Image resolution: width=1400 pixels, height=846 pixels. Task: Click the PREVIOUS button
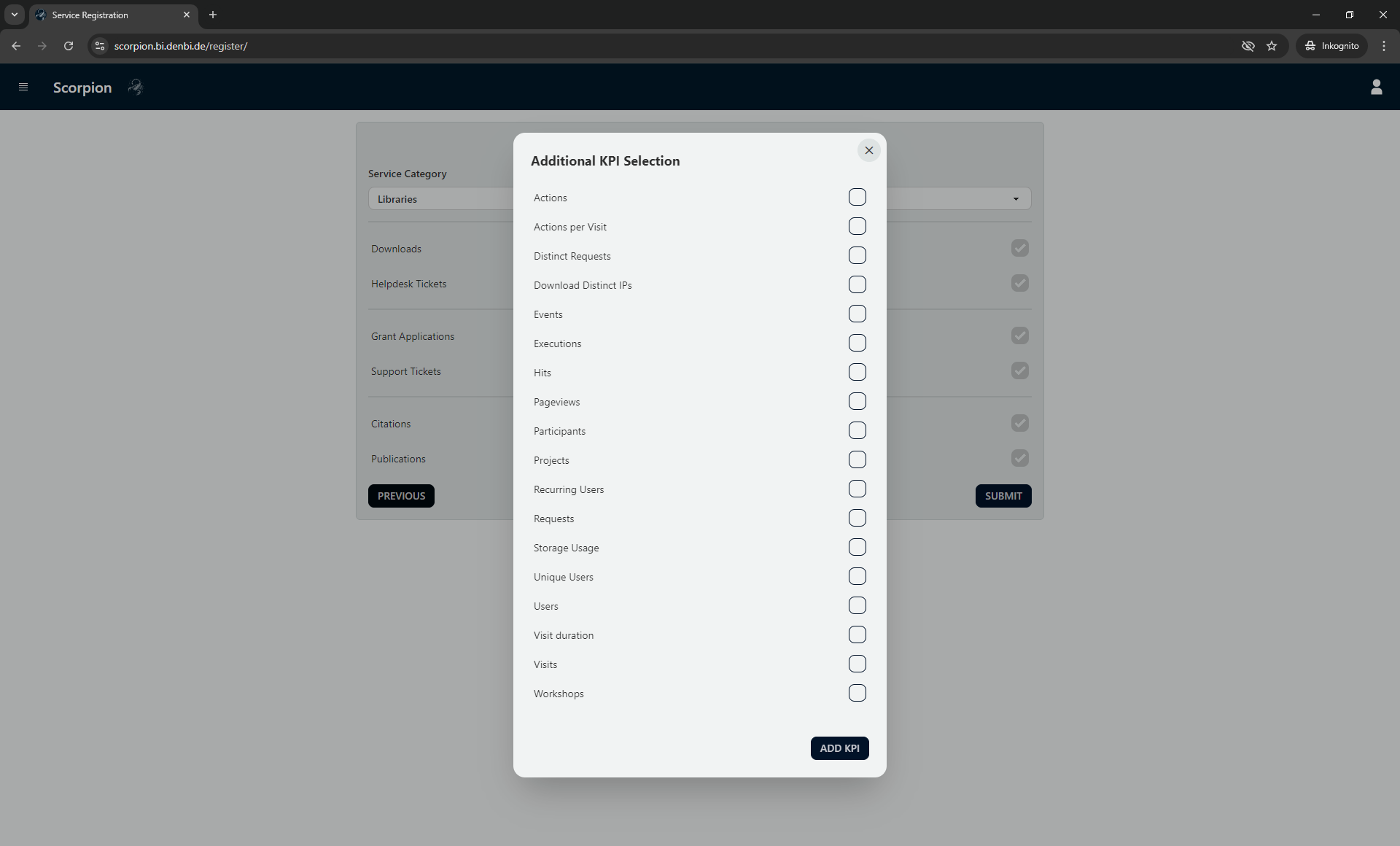[401, 496]
